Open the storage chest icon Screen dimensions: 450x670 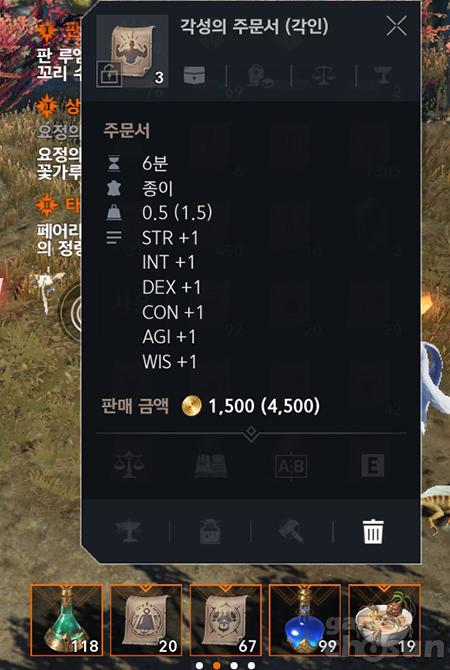[194, 75]
